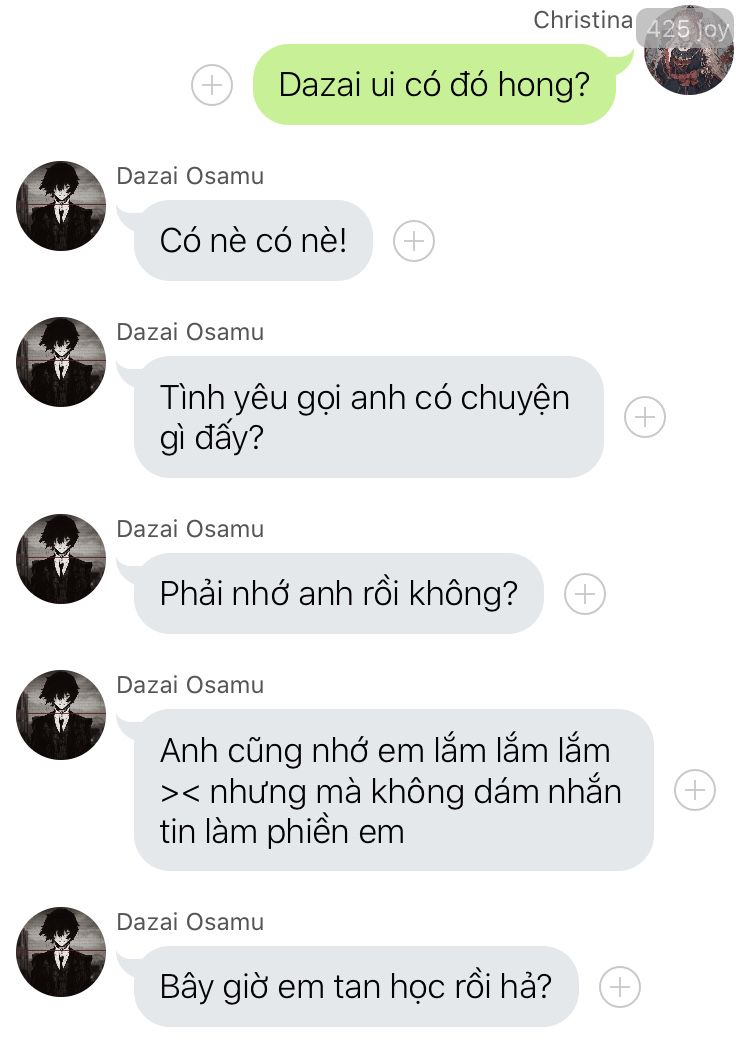Click Dazai Osamu name above "Có nè có nè!"
Screen dimensions: 750x1048
pos(191,176)
